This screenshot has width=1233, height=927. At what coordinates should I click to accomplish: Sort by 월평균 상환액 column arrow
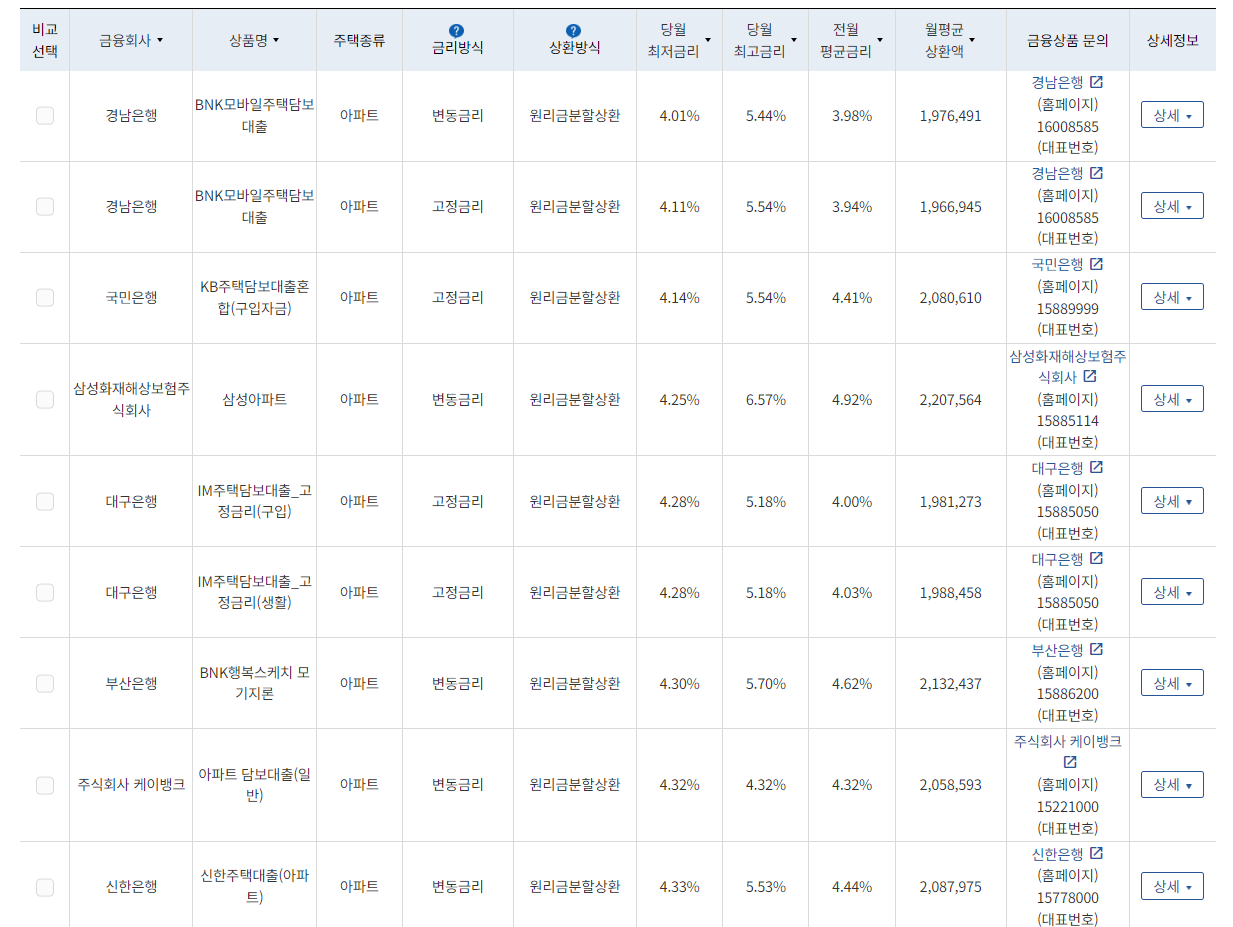972,41
